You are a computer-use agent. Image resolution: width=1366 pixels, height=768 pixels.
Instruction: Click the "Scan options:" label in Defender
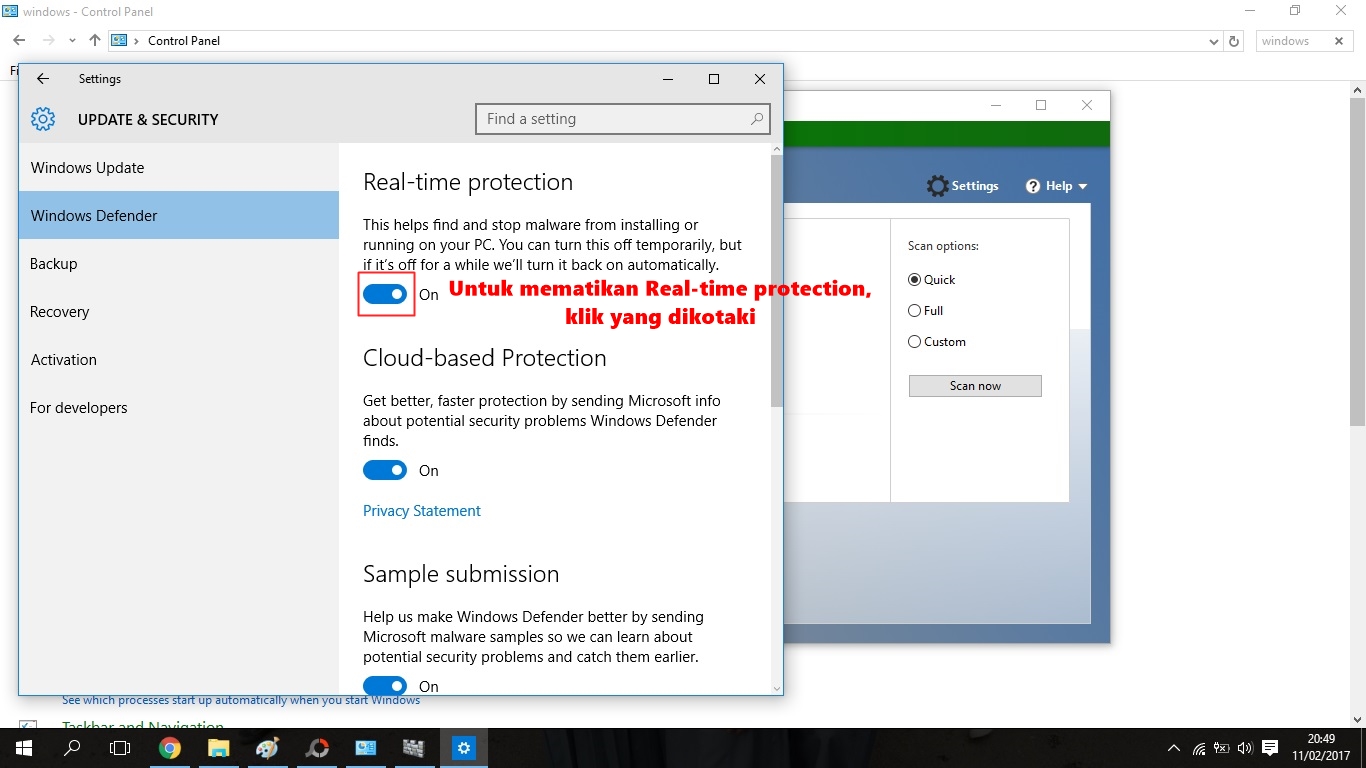tap(943, 246)
